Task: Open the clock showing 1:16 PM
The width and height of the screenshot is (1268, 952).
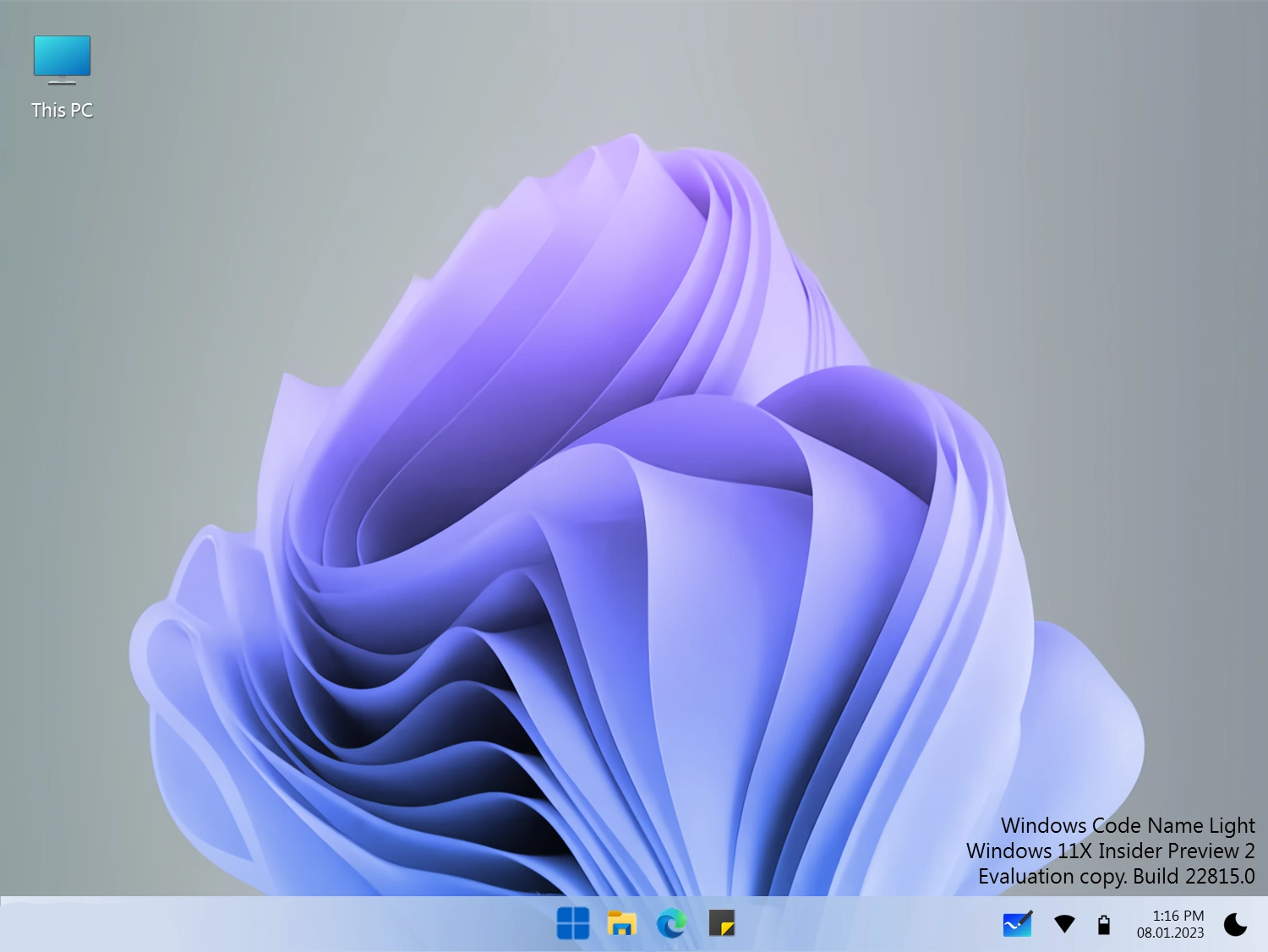Action: pyautogui.click(x=1178, y=916)
